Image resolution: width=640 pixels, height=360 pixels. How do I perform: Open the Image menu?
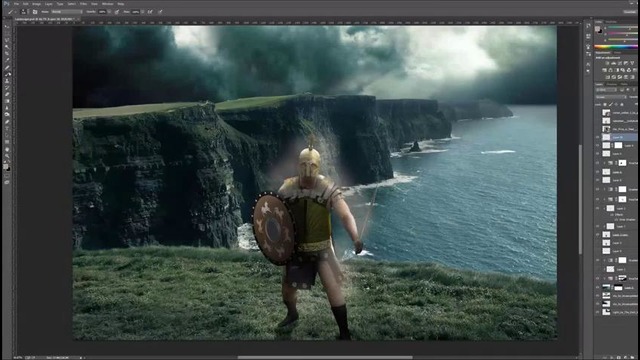point(36,4)
